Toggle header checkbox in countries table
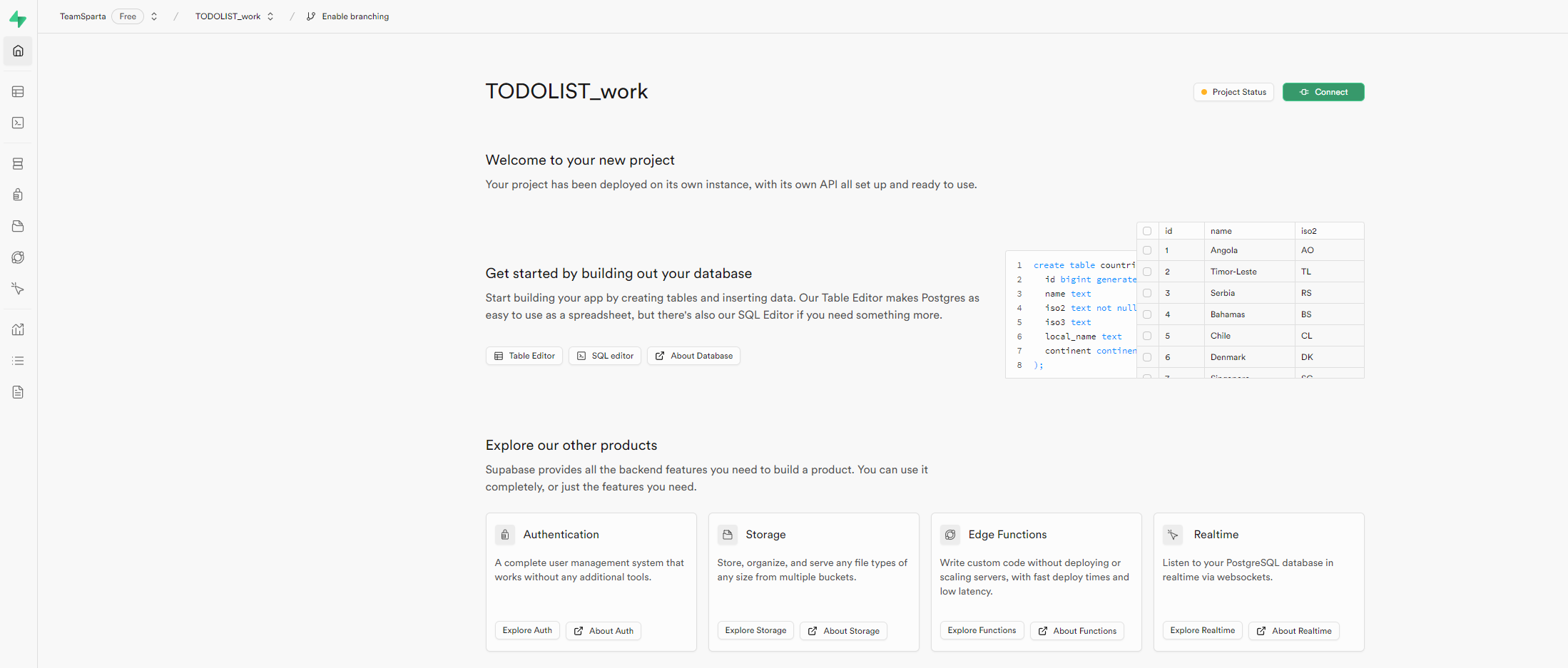The image size is (1568, 668). point(1147,231)
